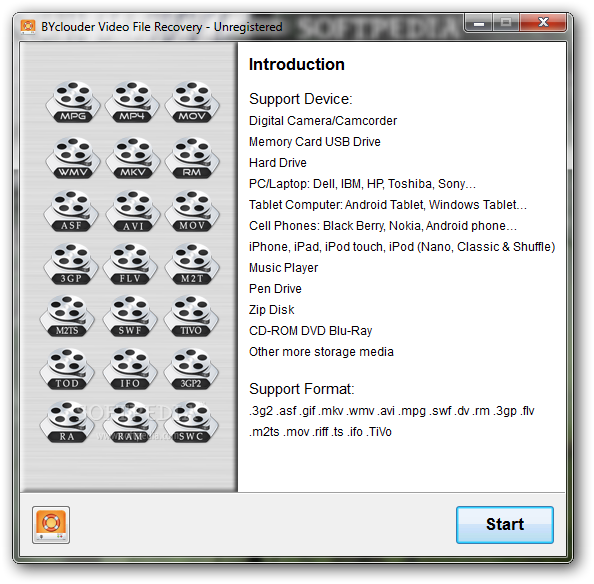Click the RAM film reel icon
The height and width of the screenshot is (584, 594).
coord(130,422)
